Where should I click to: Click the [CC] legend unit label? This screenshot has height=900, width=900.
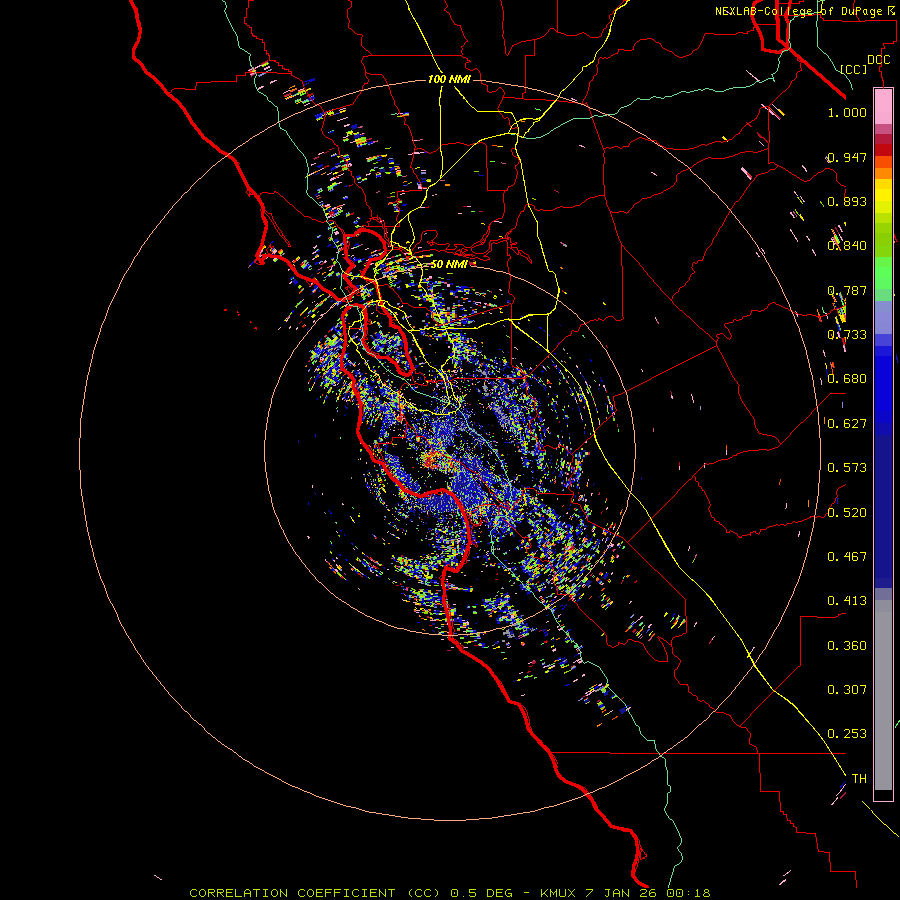pos(853,69)
